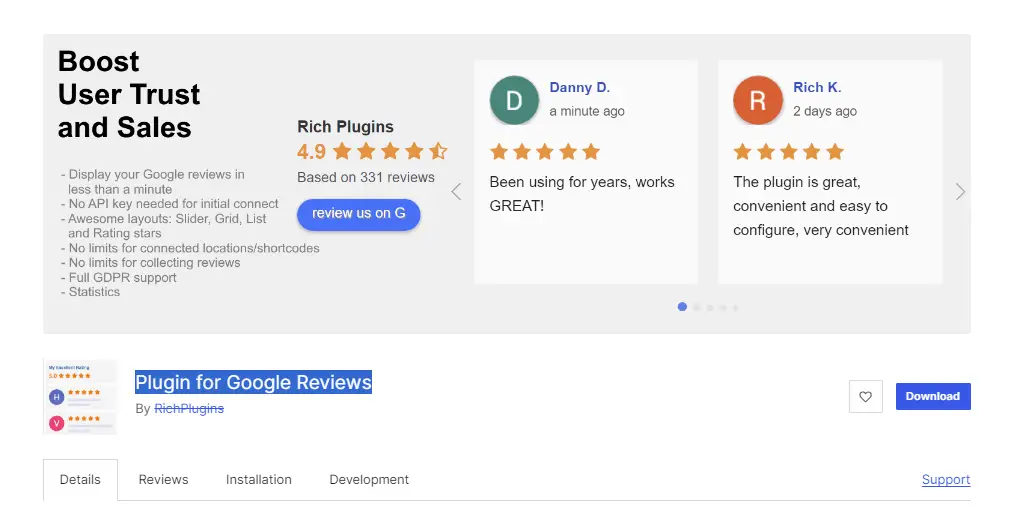Switch to the Reviews tab
Screen dimensions: 1021x526
click(x=163, y=480)
